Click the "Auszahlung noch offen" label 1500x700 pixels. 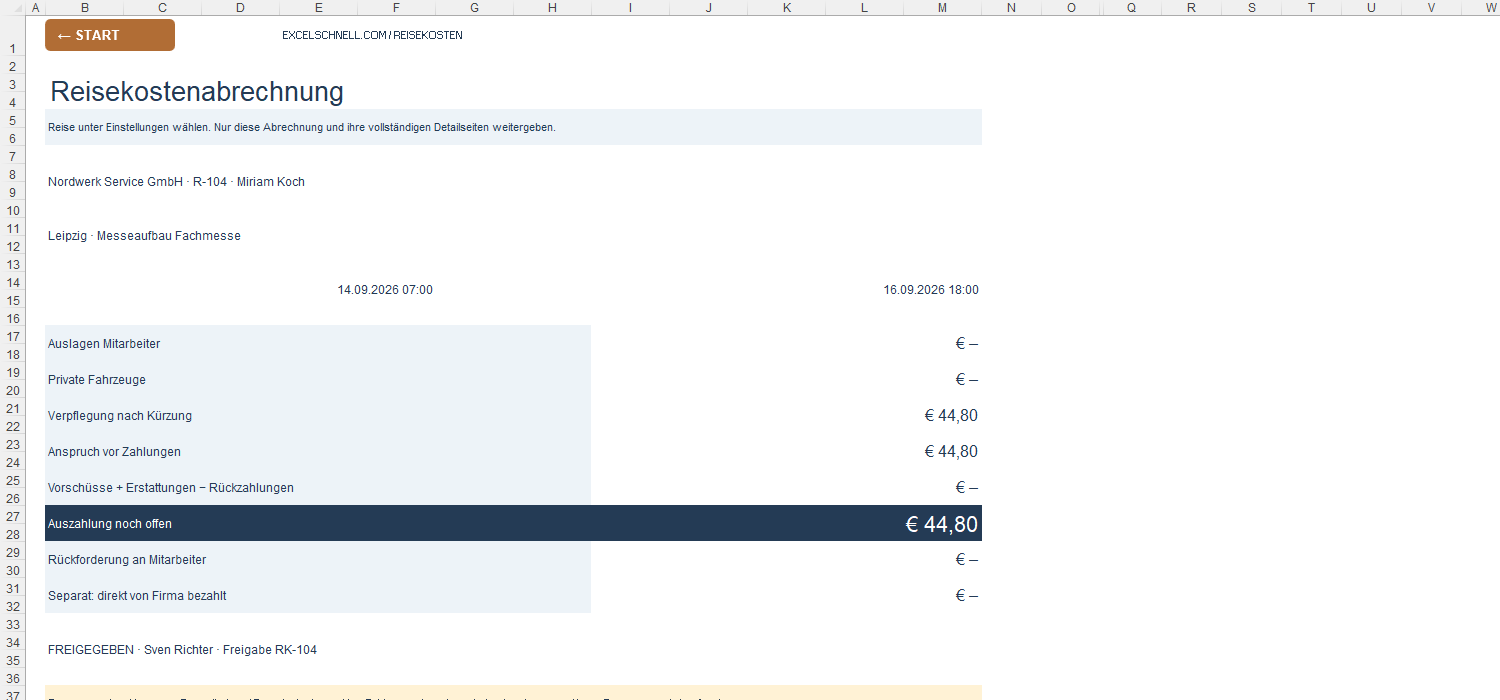click(x=110, y=524)
